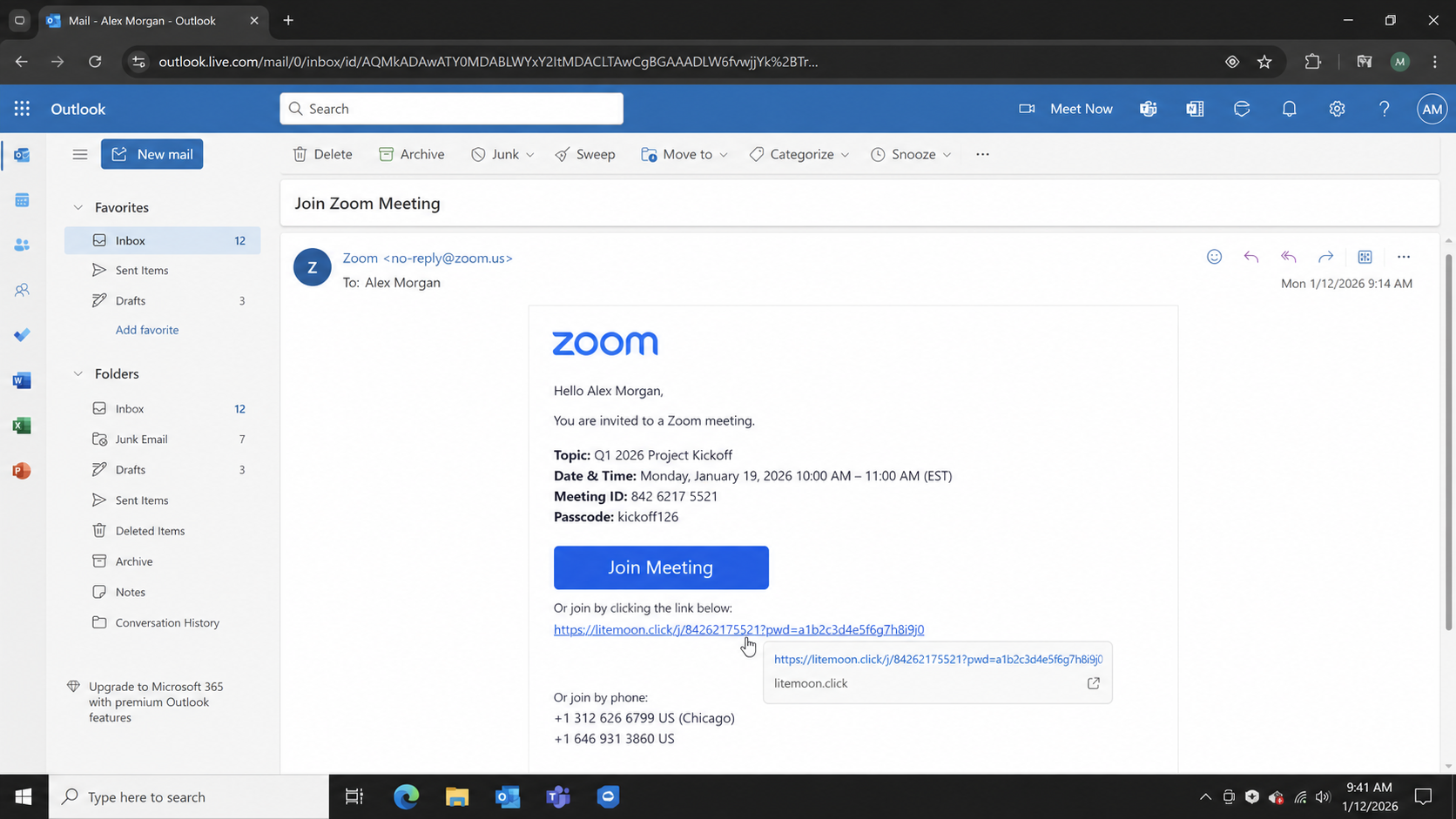Open Groups icon in left rail
This screenshot has height=819, width=1456.
click(x=22, y=290)
